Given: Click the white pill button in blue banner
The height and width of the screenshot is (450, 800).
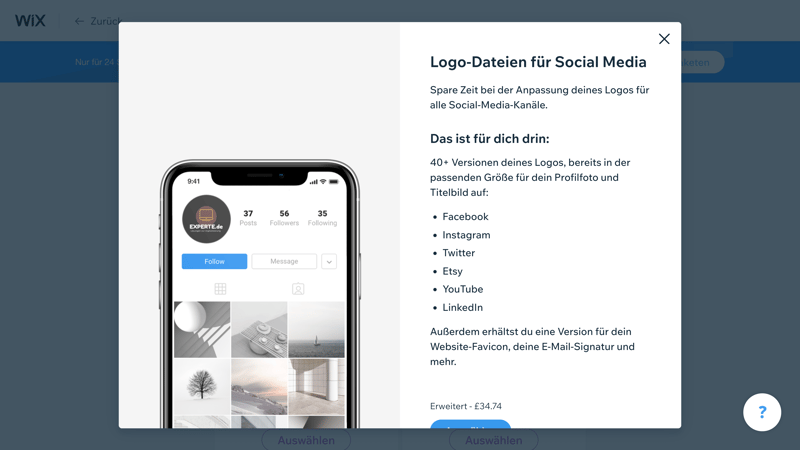Looking at the screenshot, I should [702, 62].
